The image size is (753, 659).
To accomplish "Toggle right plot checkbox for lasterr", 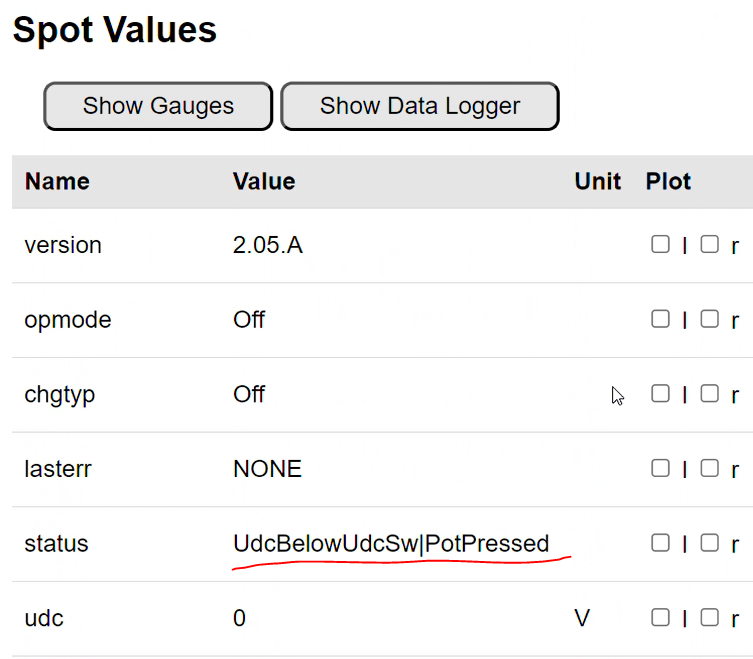I will coord(709,468).
